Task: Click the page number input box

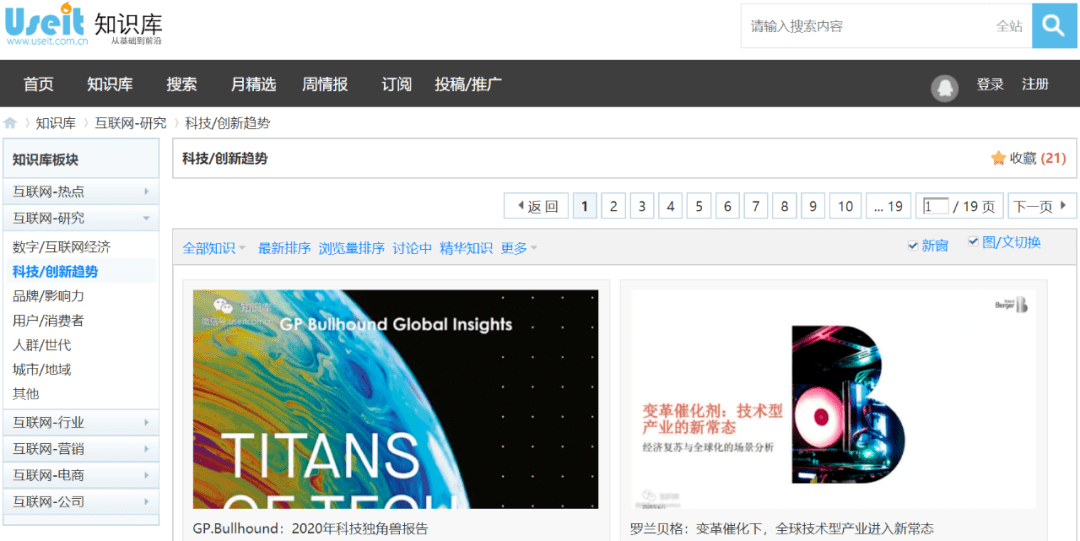Action: [936, 206]
